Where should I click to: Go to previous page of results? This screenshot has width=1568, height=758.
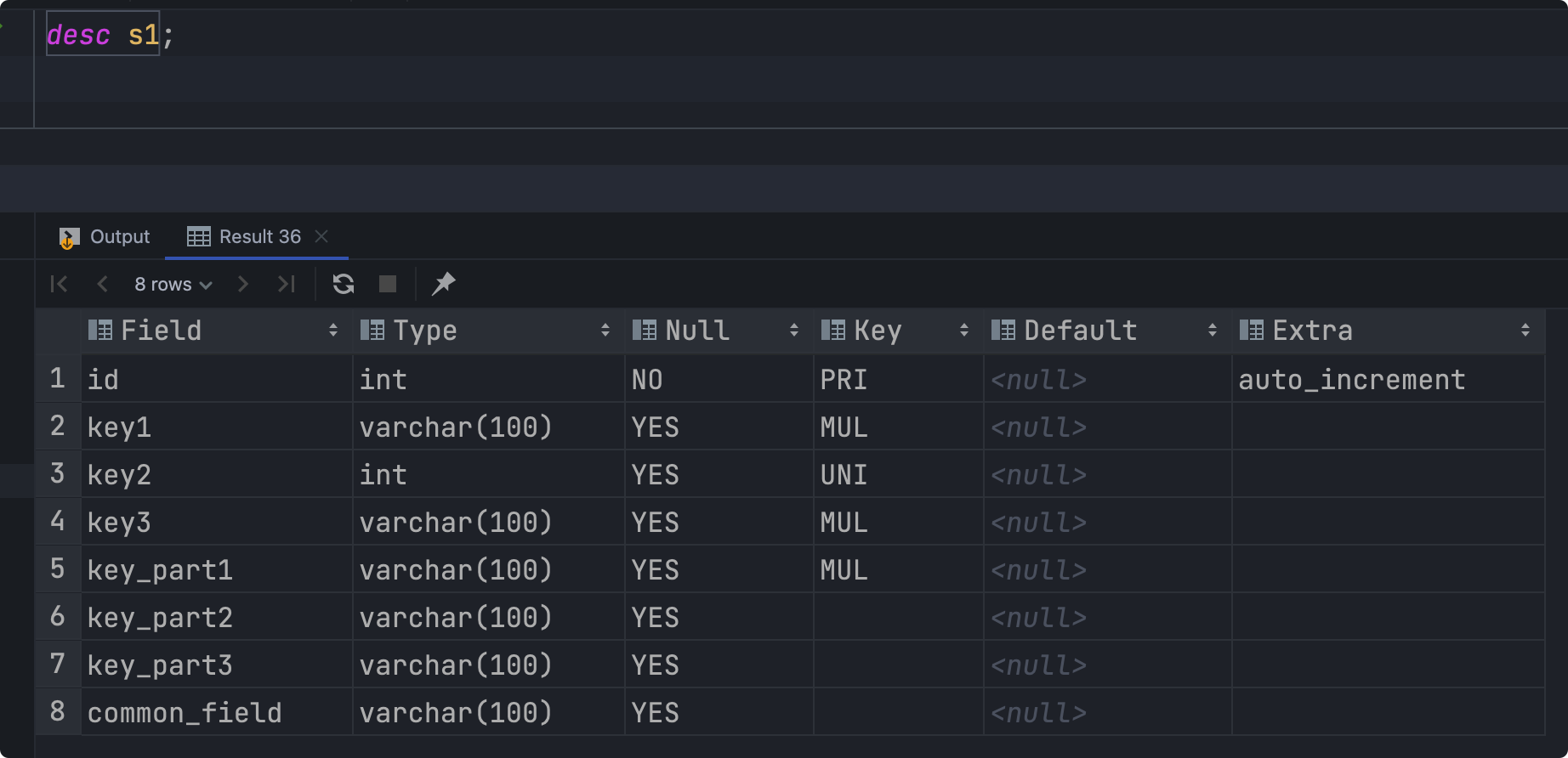103,284
